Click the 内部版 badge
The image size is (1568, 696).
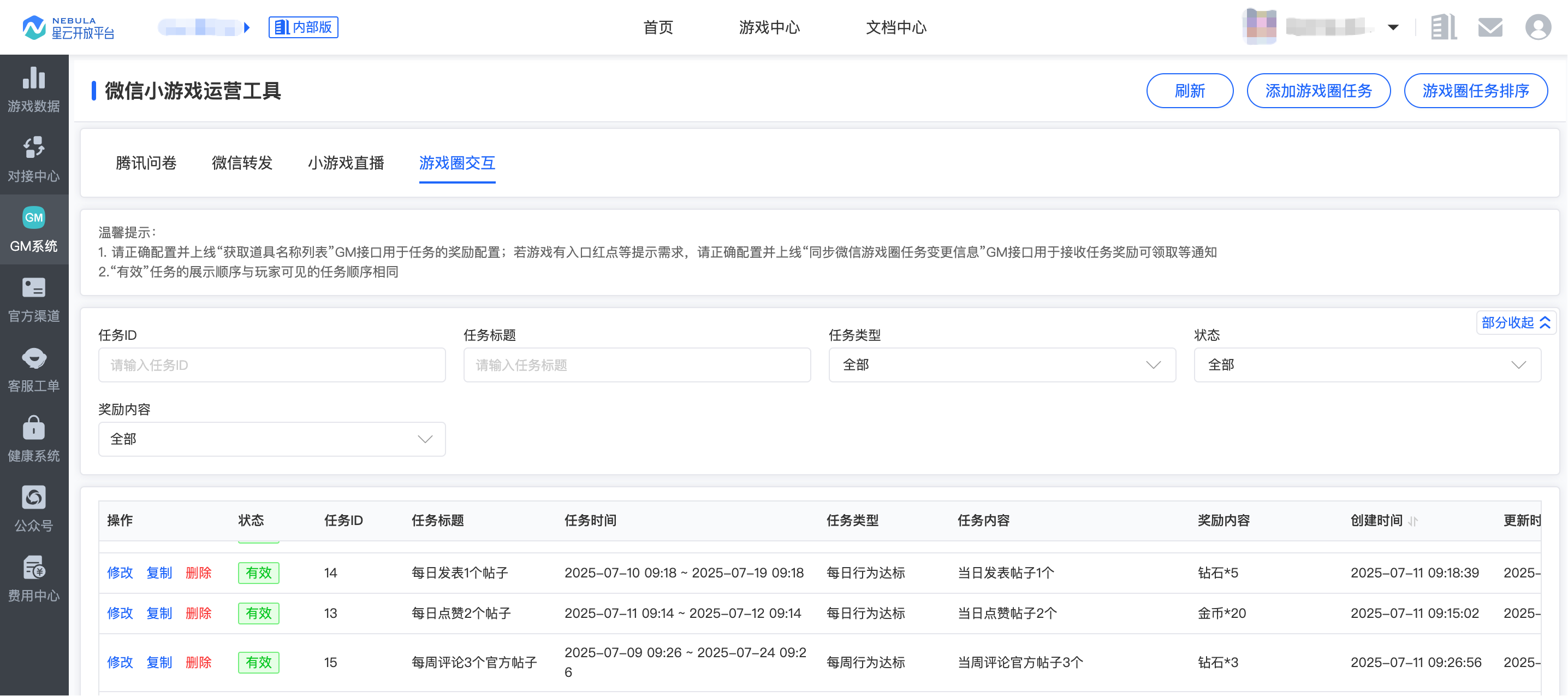[303, 27]
